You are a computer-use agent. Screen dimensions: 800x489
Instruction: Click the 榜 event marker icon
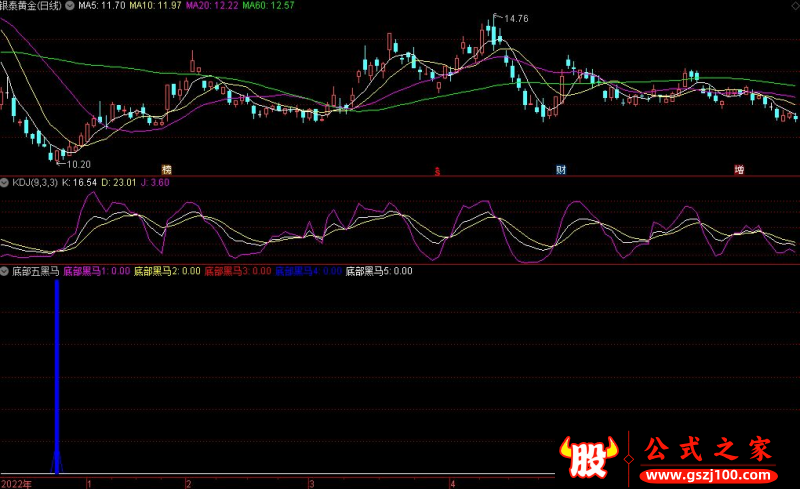(167, 169)
